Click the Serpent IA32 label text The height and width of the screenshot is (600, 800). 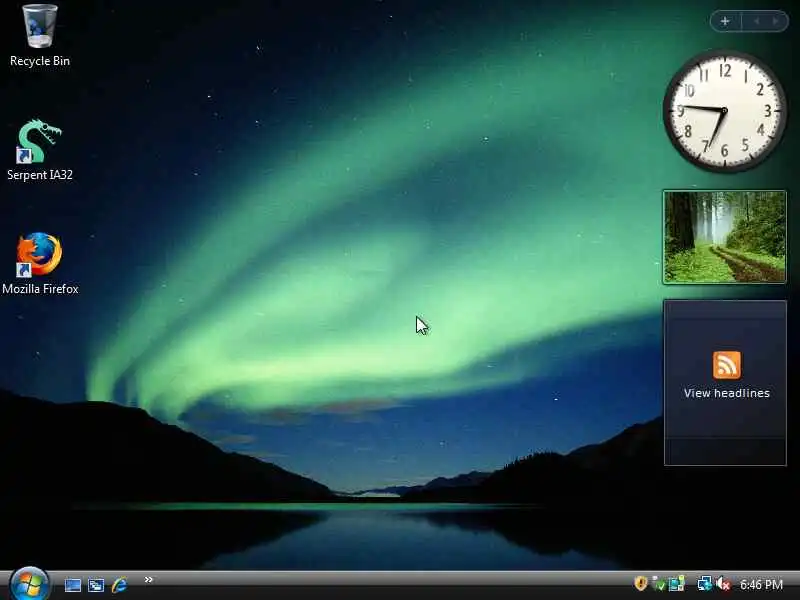(x=40, y=174)
